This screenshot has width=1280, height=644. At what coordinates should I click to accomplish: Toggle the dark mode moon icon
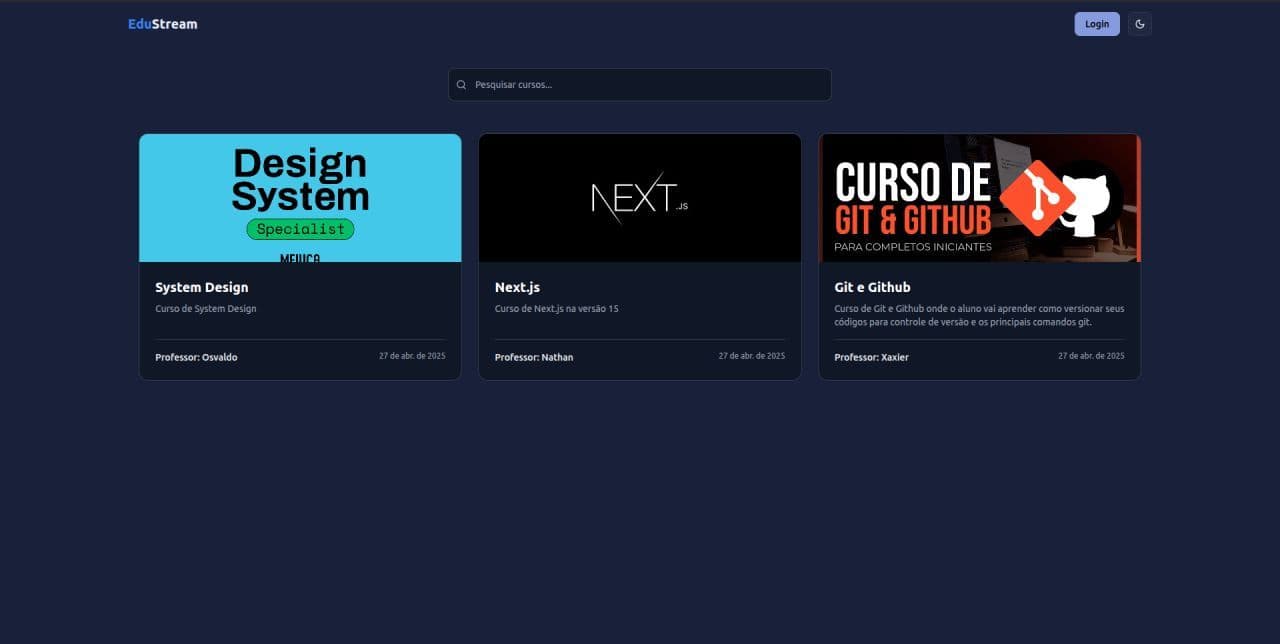coord(1140,23)
